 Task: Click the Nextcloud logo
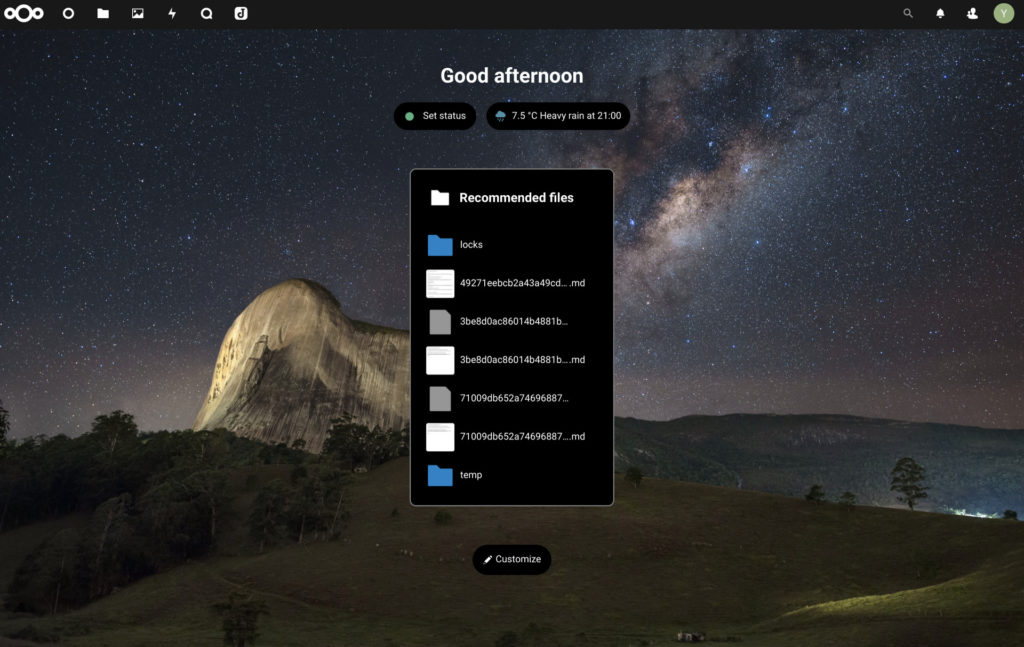tap(24, 13)
